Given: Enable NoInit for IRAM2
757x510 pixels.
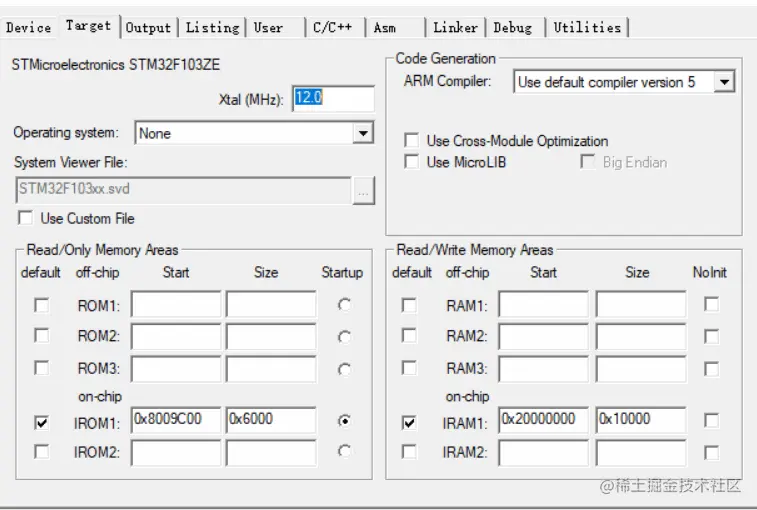Looking at the screenshot, I should (x=711, y=453).
